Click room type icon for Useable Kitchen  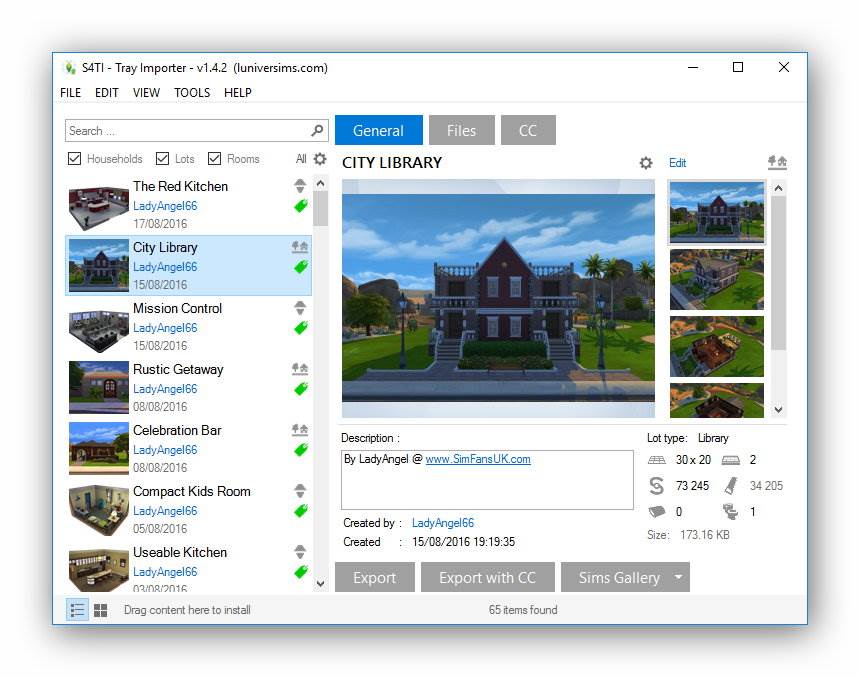click(x=299, y=551)
